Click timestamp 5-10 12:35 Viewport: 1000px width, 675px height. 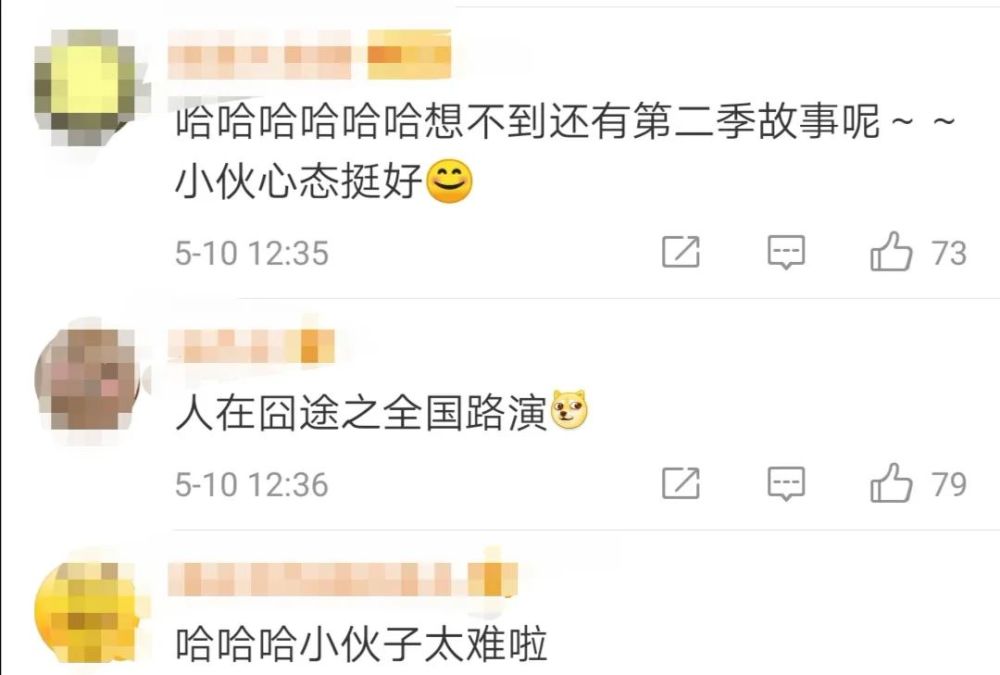(x=252, y=253)
